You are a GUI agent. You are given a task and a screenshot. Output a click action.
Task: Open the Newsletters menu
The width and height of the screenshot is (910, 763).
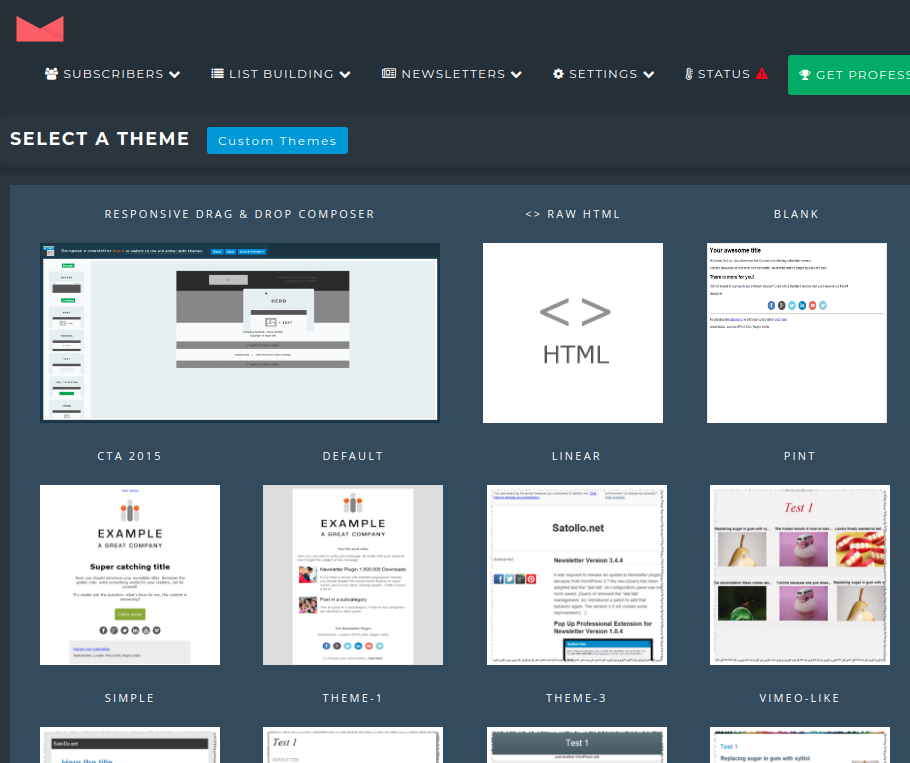(452, 74)
